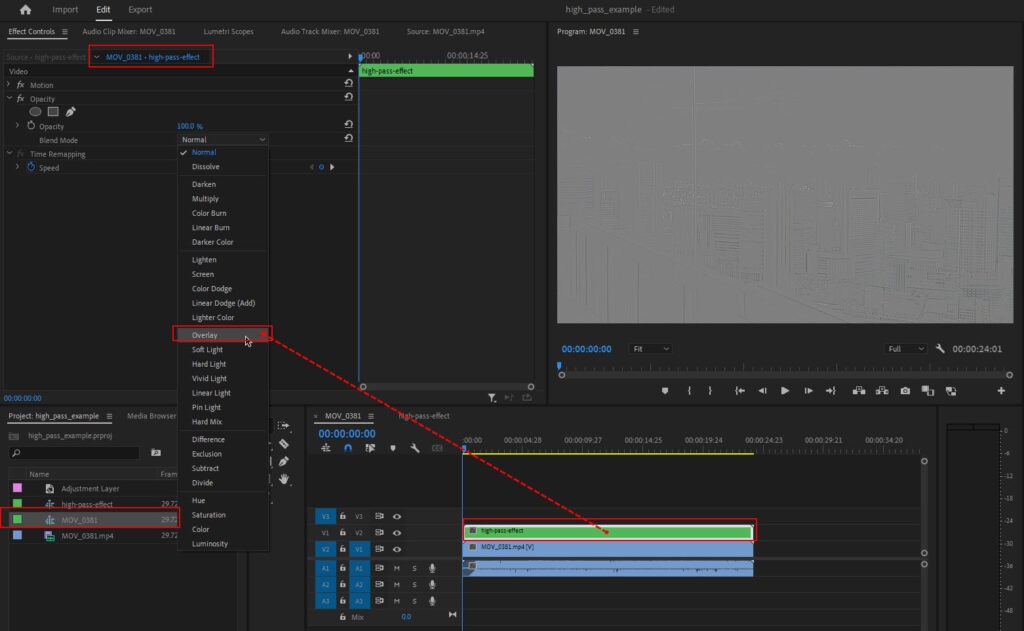
Task: Toggle the Opacity animation stopwatch
Action: pyautogui.click(x=30, y=126)
